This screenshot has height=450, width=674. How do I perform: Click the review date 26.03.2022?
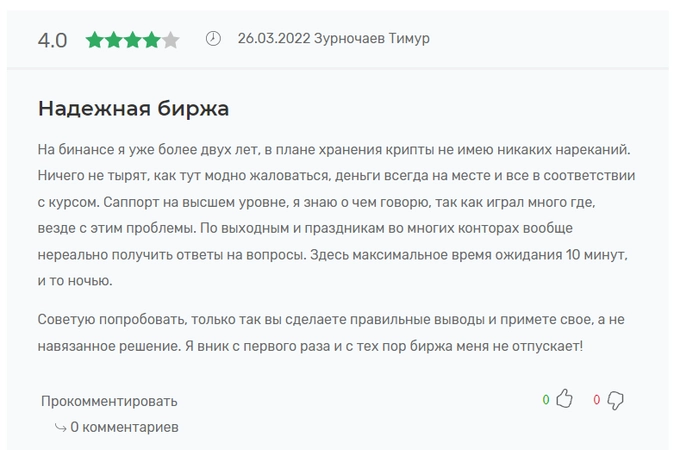(x=274, y=38)
